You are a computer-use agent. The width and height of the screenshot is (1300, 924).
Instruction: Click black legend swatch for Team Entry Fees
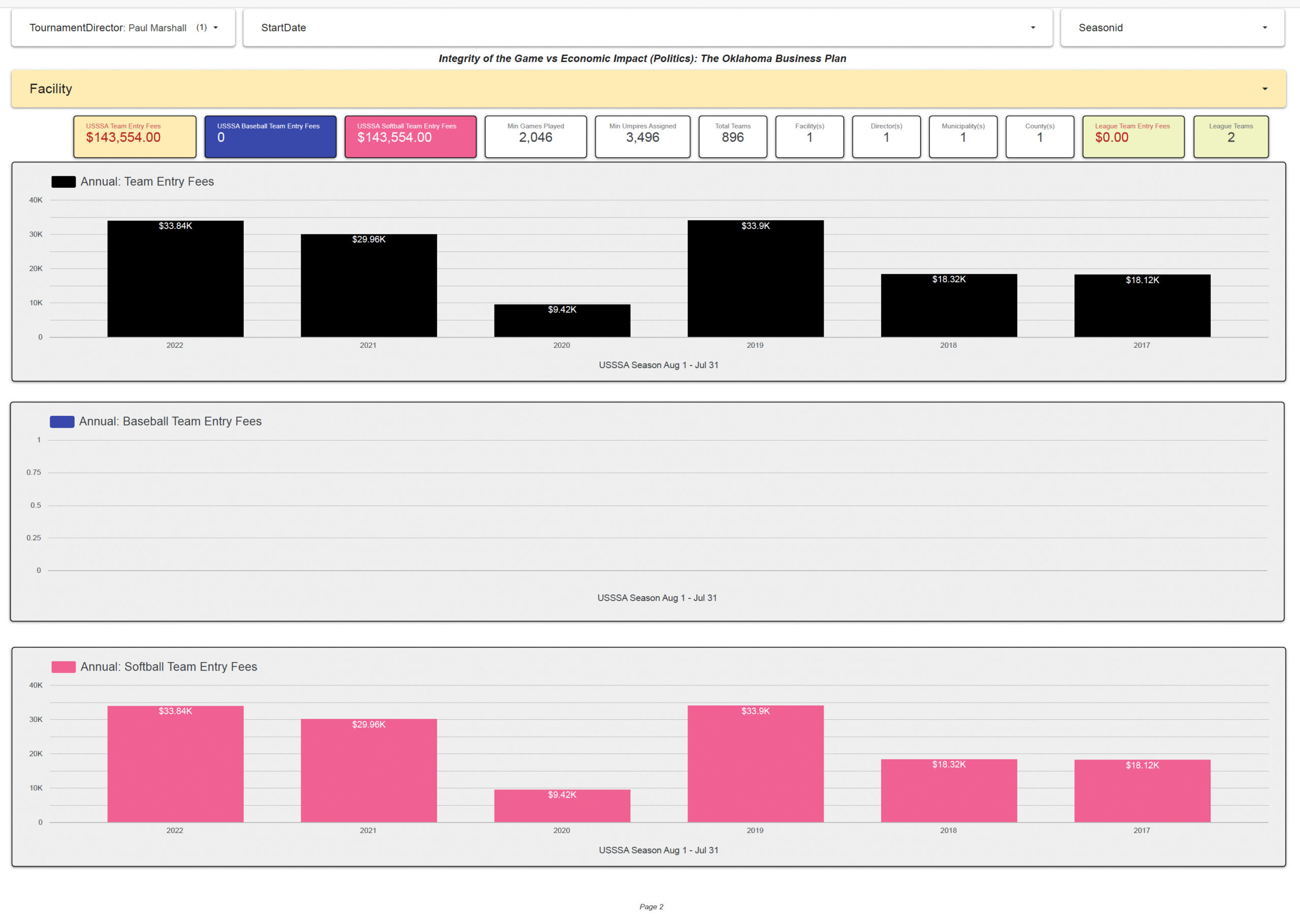pos(63,182)
